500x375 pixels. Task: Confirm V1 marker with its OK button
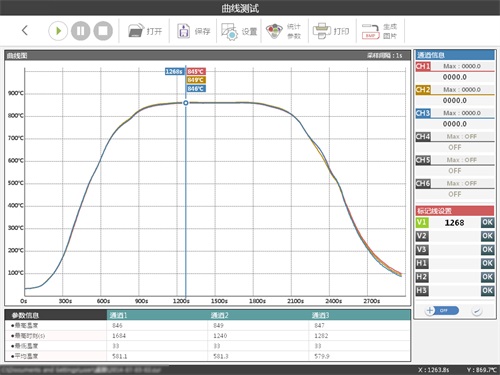(487, 222)
